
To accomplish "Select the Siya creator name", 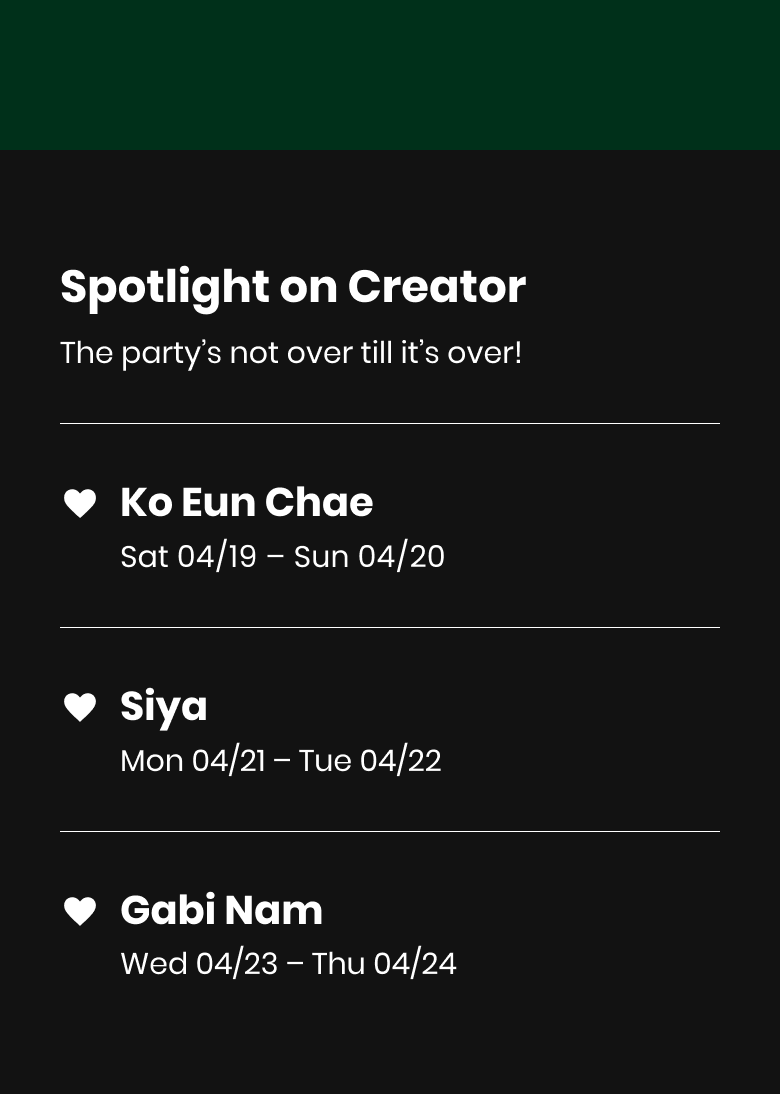I will 164,706.
